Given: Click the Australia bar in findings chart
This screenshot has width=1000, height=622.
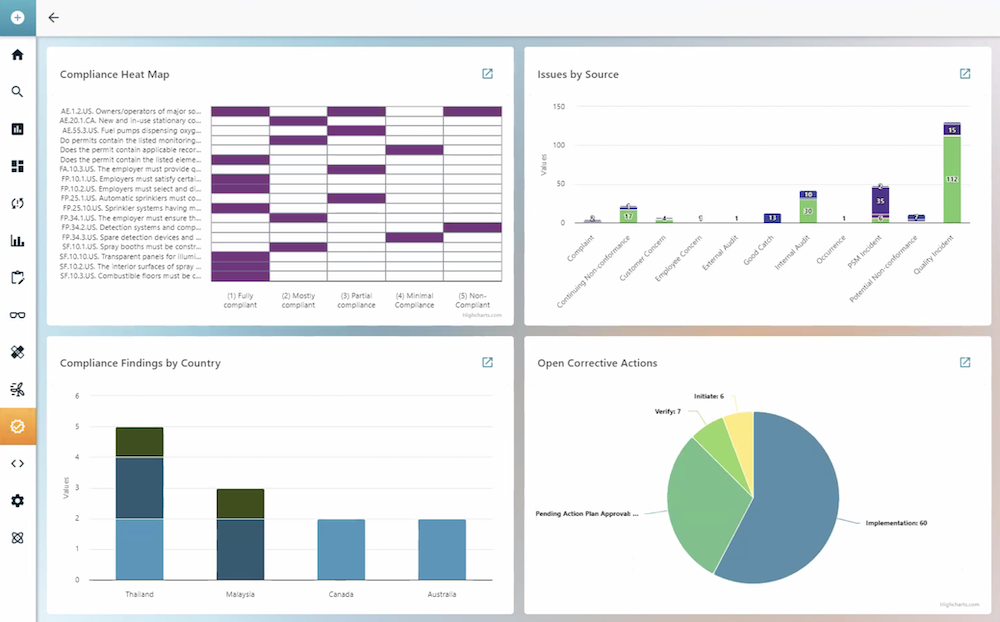Looking at the screenshot, I should (x=442, y=549).
